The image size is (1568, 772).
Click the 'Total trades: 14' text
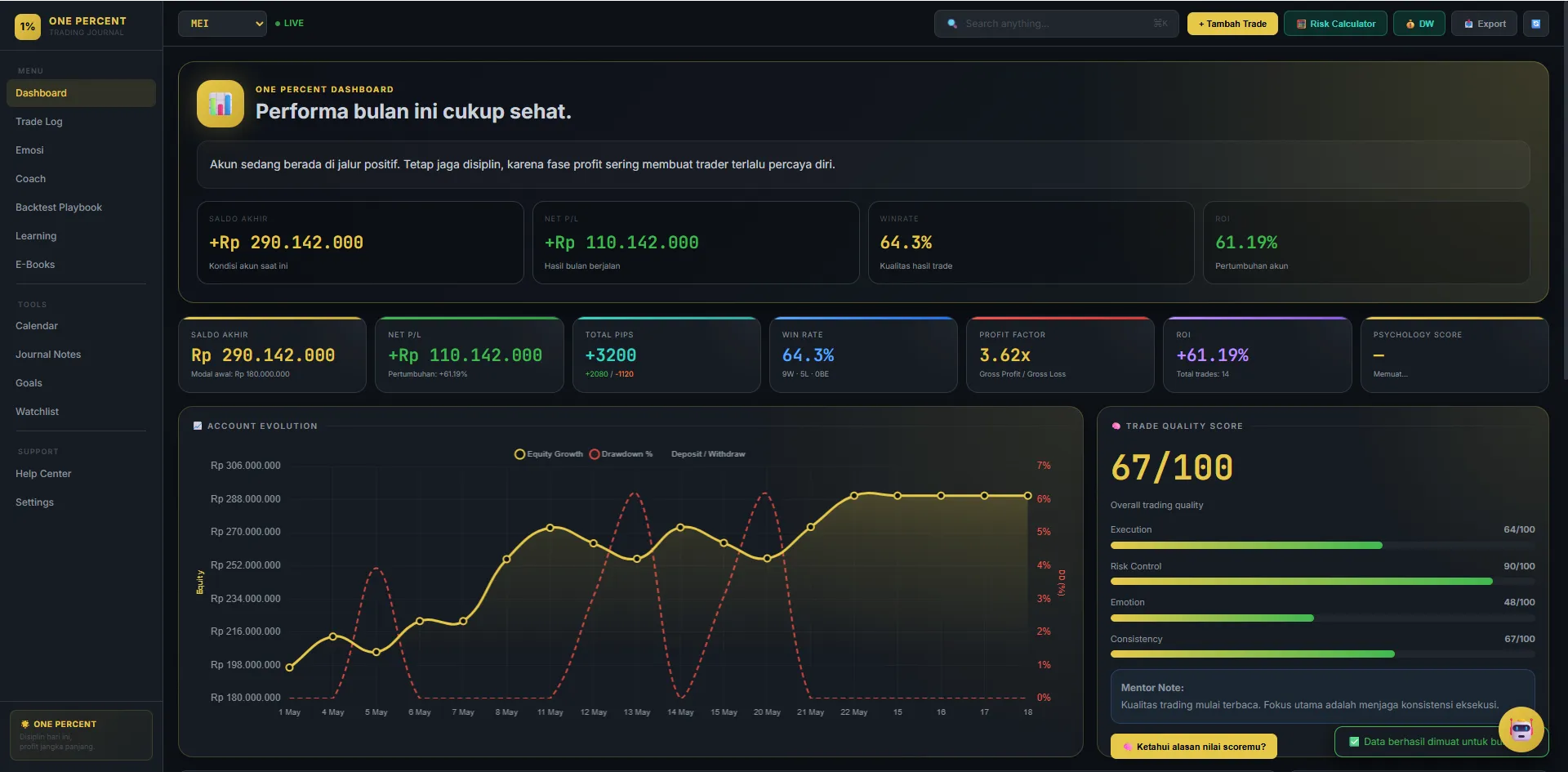tap(1202, 374)
